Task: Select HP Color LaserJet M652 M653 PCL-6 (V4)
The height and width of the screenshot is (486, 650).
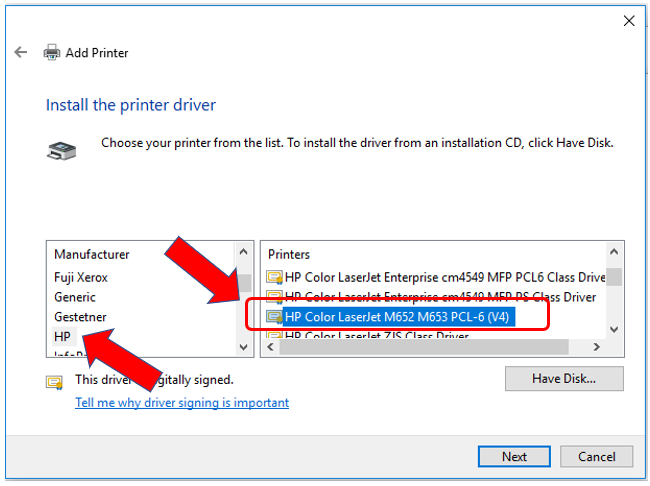Action: (x=397, y=317)
